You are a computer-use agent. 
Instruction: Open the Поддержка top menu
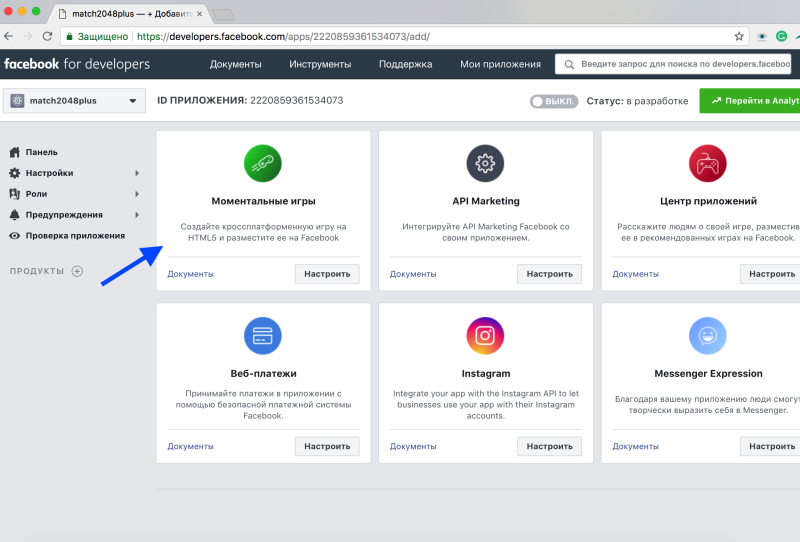click(406, 64)
